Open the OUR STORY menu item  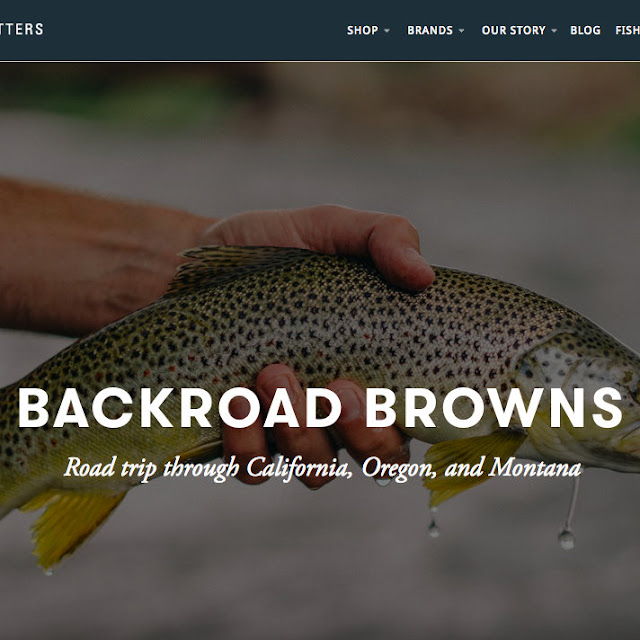[513, 30]
